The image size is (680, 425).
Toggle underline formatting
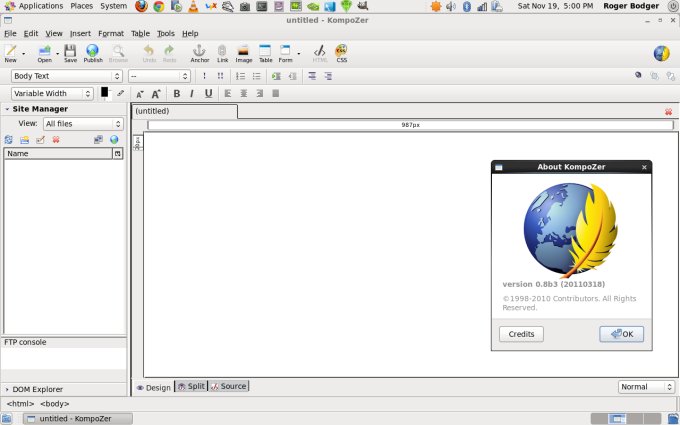(x=208, y=94)
